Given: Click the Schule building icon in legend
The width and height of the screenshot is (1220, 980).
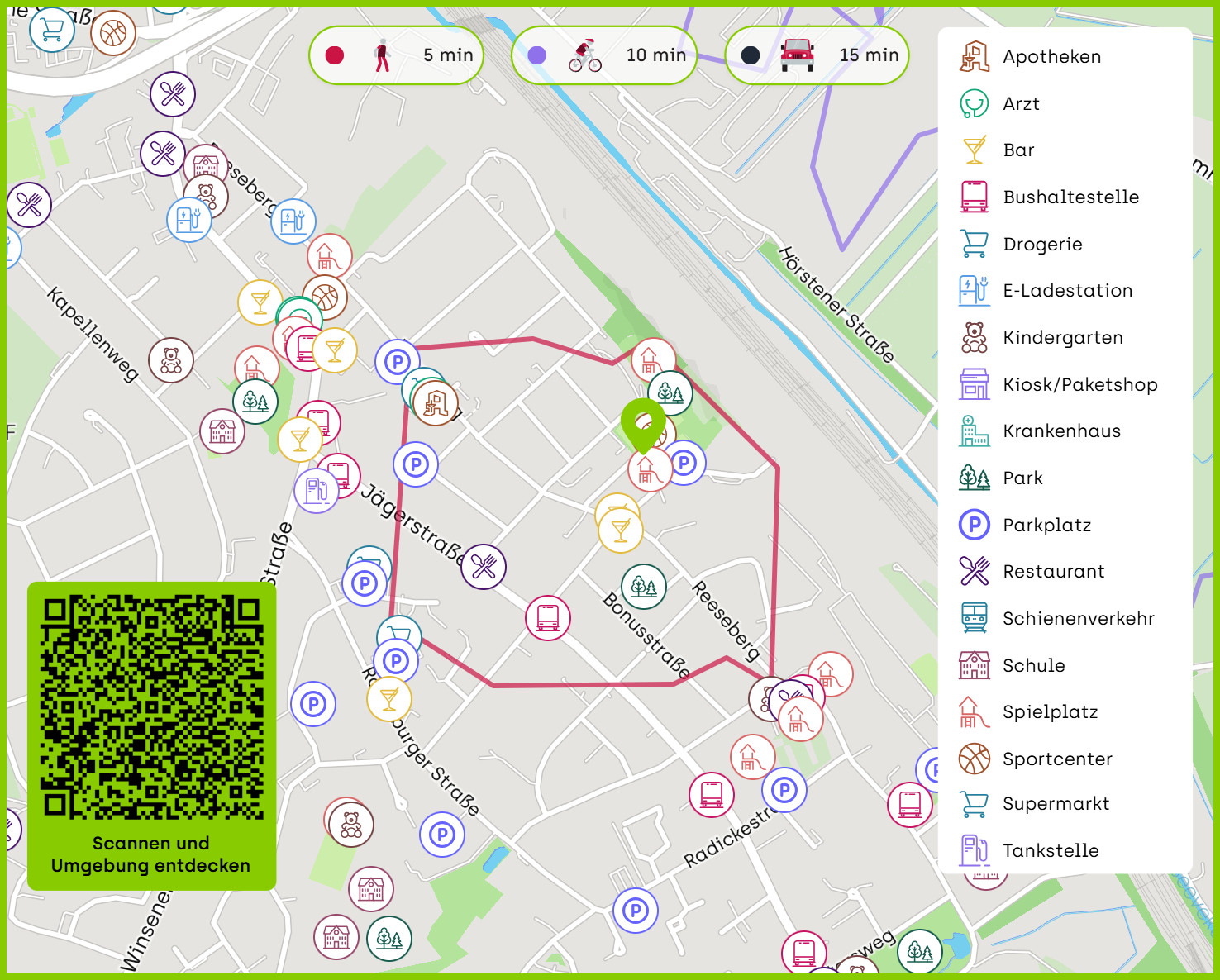Looking at the screenshot, I should (975, 665).
